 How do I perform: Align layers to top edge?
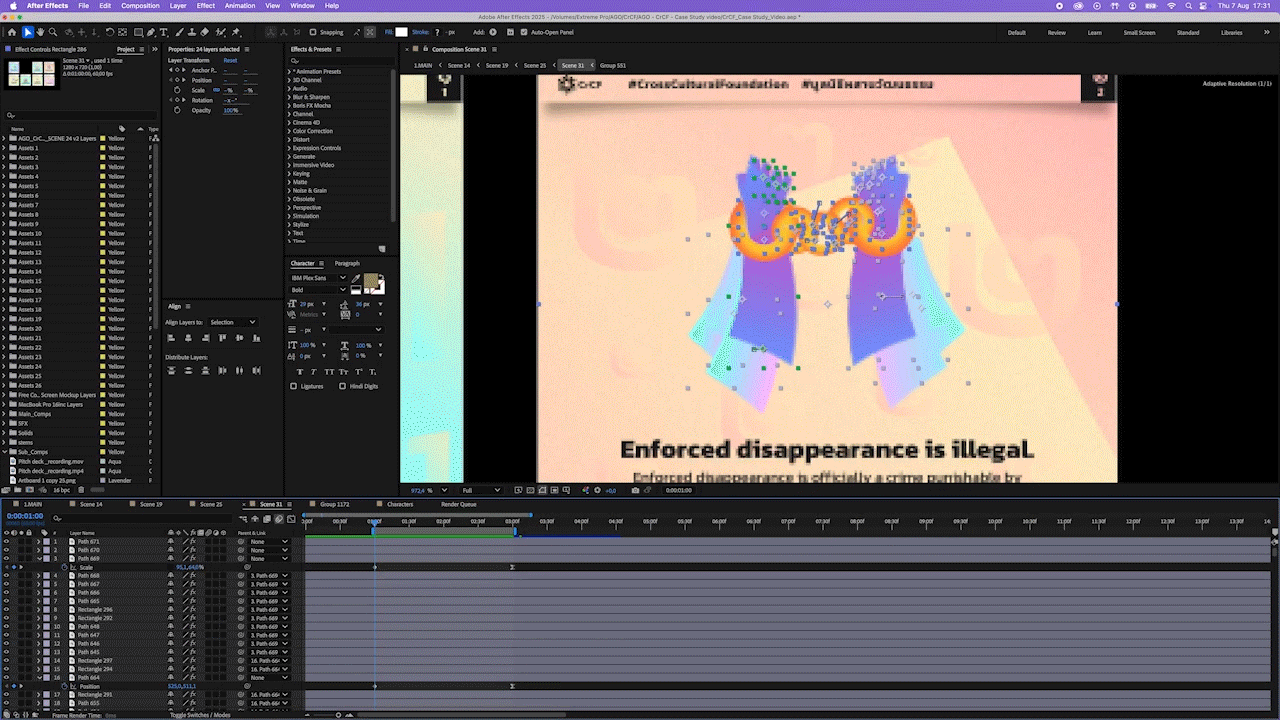coord(222,338)
